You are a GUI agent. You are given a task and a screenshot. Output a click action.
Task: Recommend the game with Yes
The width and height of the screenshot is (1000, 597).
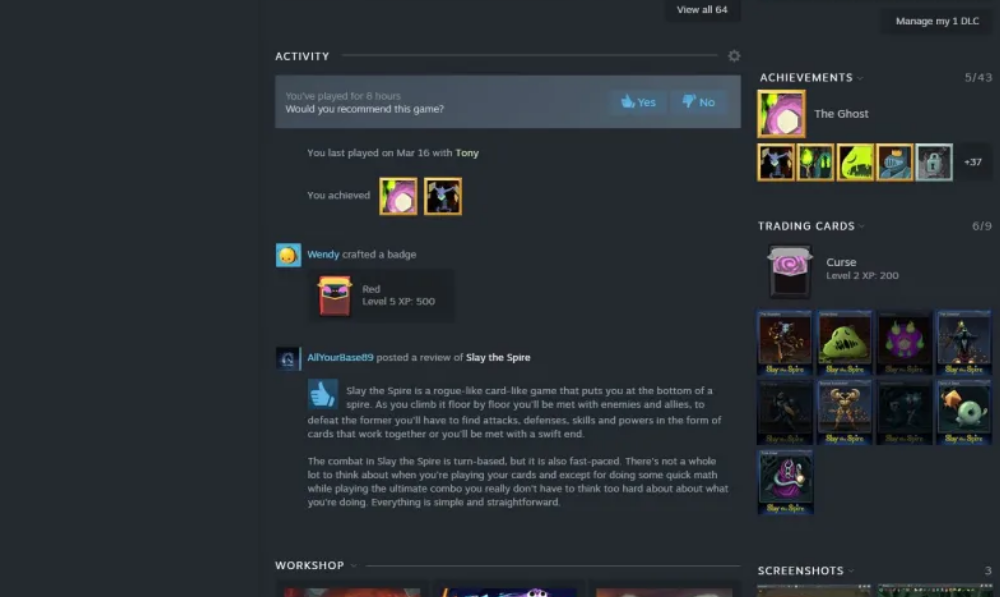638,102
